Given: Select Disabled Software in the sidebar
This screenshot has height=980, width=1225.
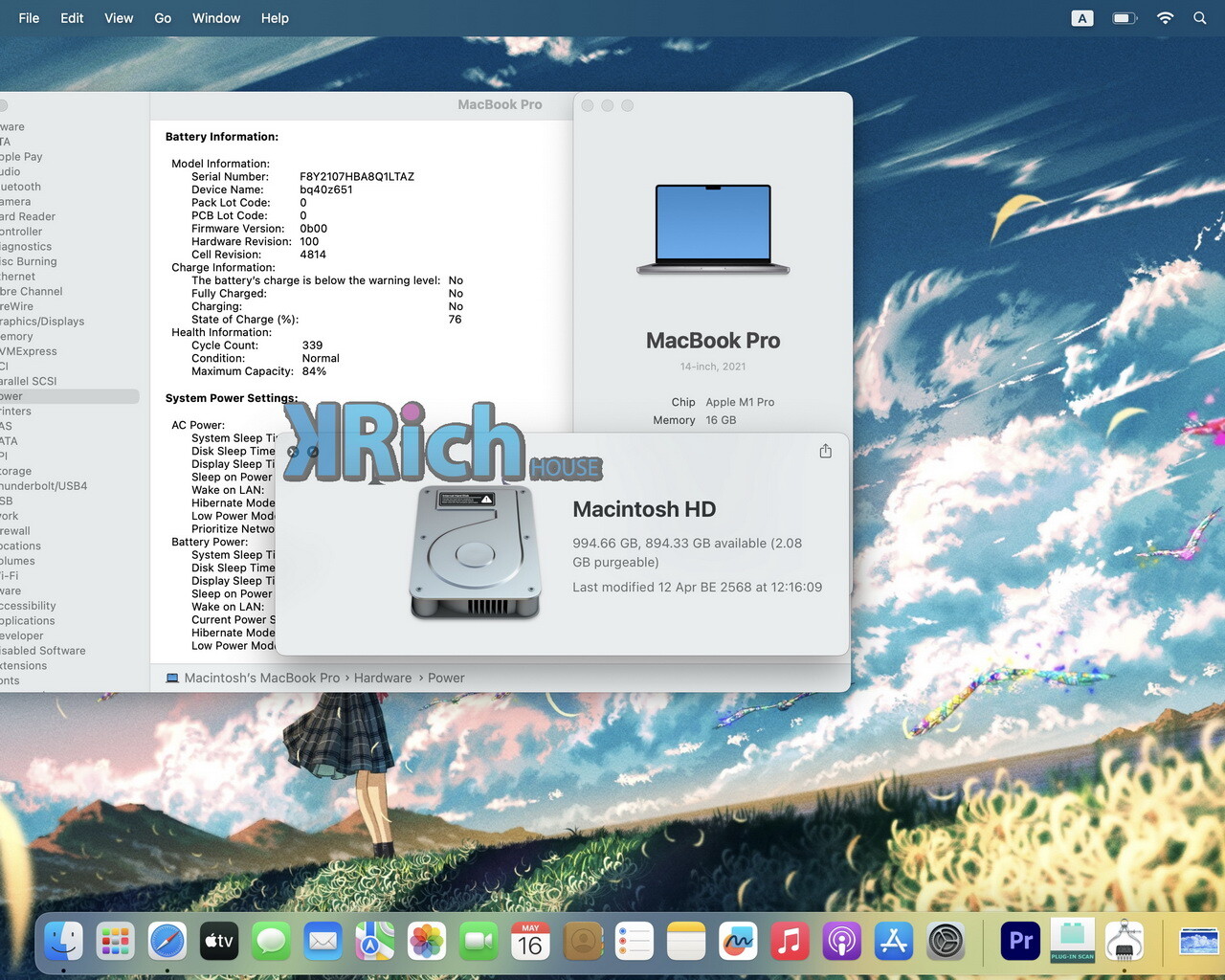Looking at the screenshot, I should coord(43,651).
